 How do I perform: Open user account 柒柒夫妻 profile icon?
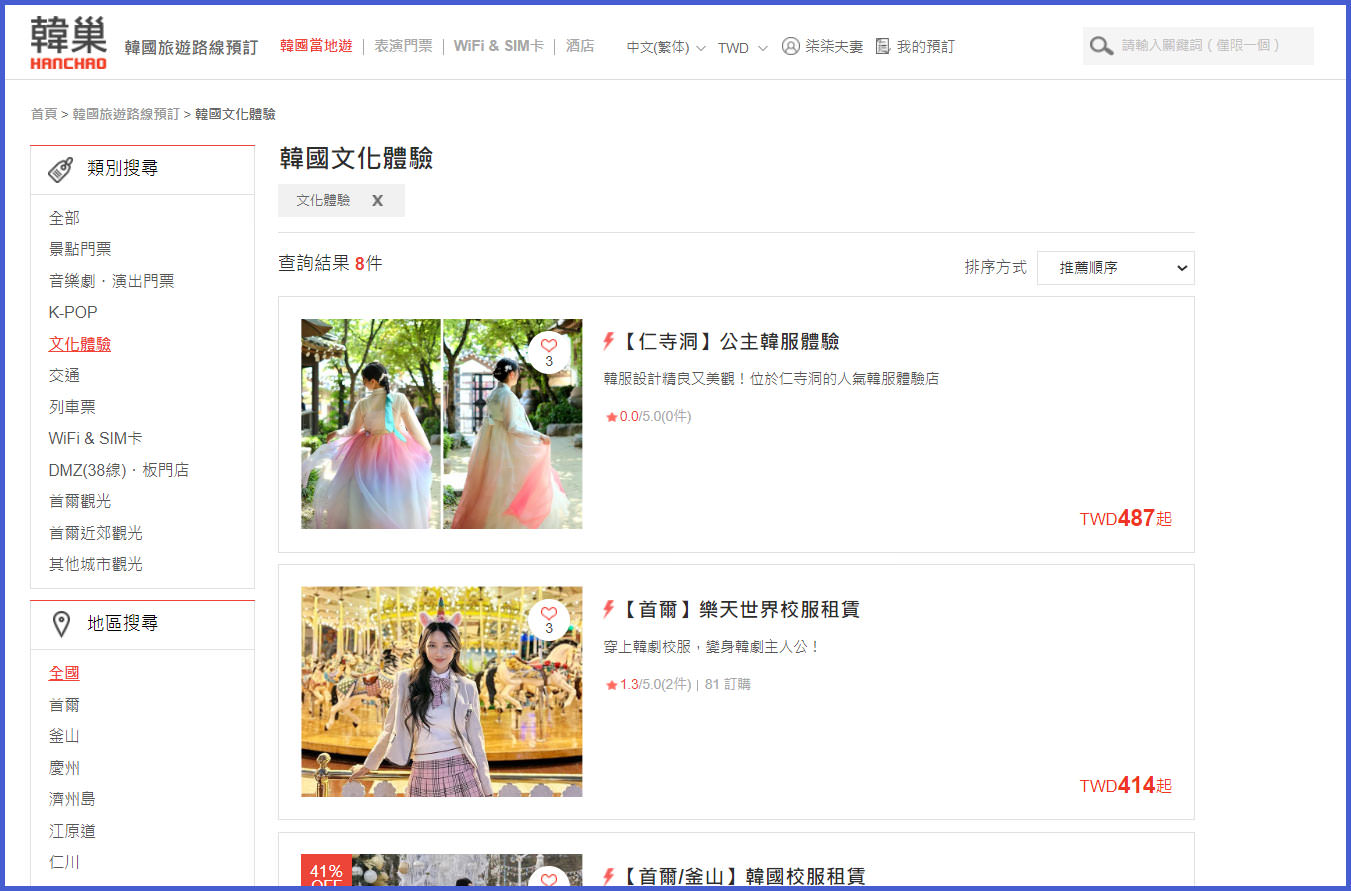pos(791,46)
